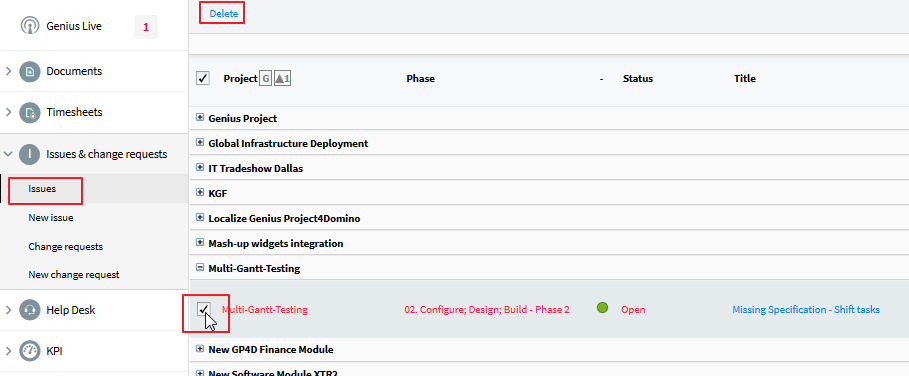Viewport: 909px width, 376px height.
Task: Click the Genius Project group label
Action: click(242, 118)
